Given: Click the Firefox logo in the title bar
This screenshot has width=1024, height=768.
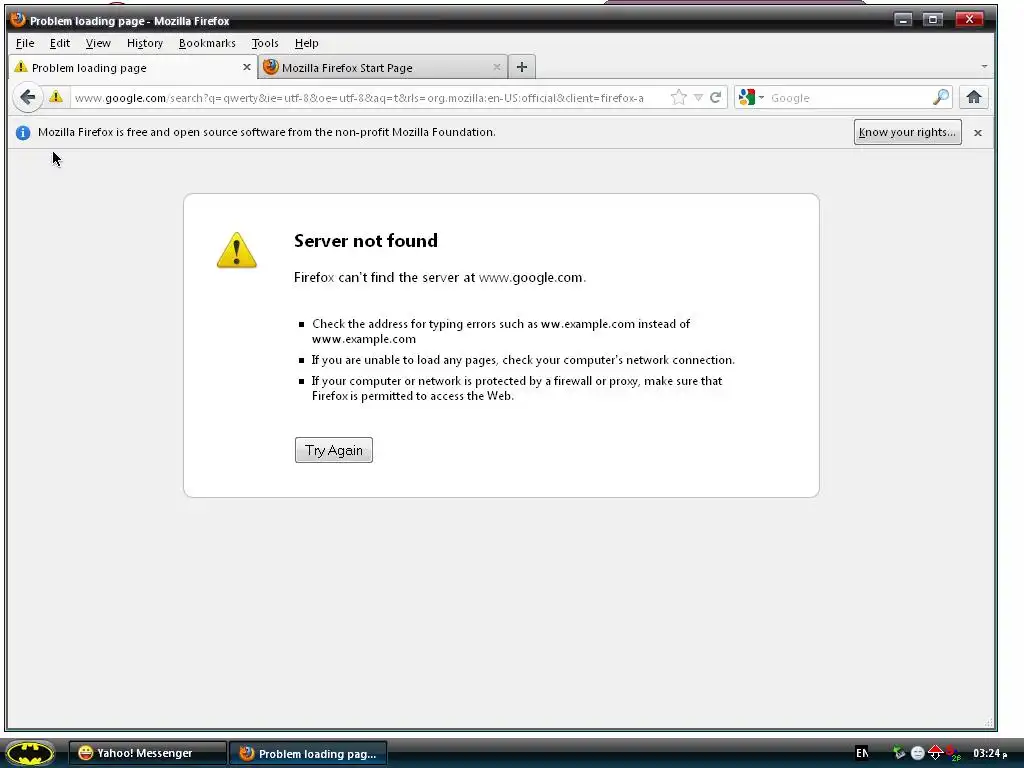Looking at the screenshot, I should point(18,20).
